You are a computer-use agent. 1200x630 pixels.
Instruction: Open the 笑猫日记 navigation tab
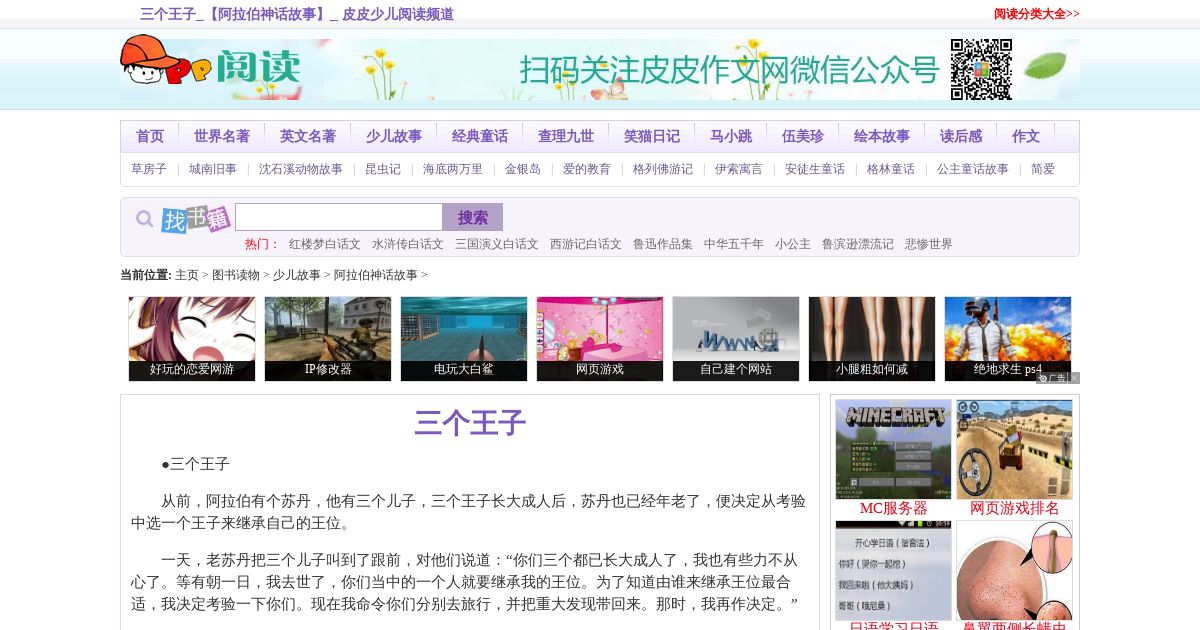[652, 136]
